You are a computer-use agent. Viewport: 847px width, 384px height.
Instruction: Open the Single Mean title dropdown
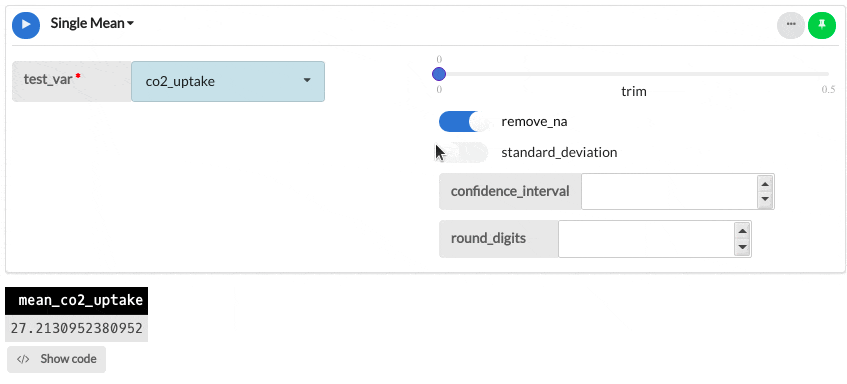92,24
